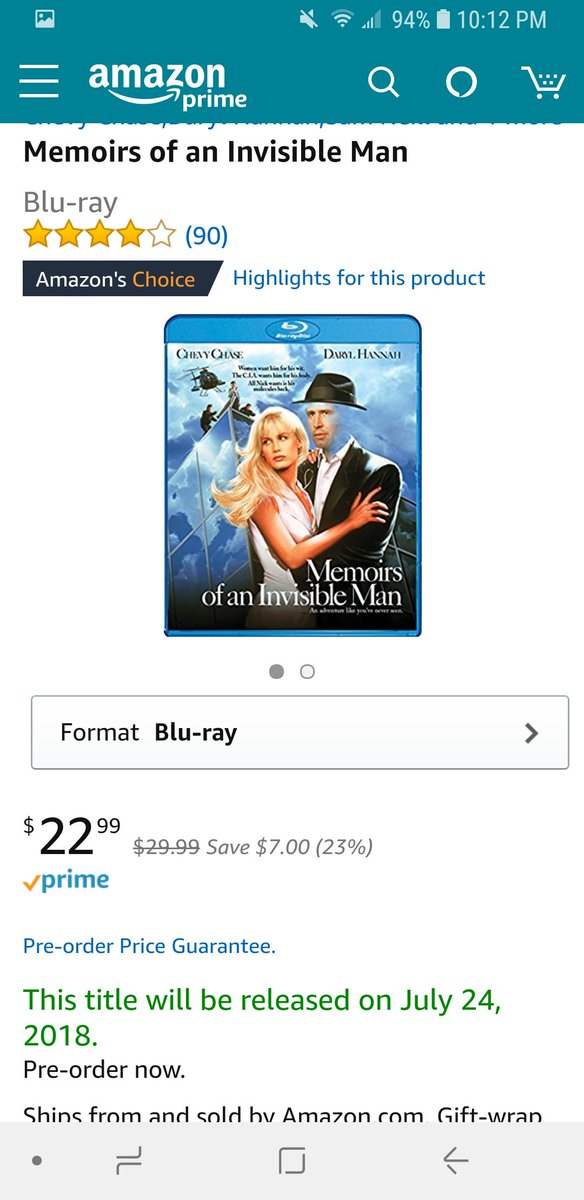
Task: Open the hamburger navigation menu
Action: (39, 83)
